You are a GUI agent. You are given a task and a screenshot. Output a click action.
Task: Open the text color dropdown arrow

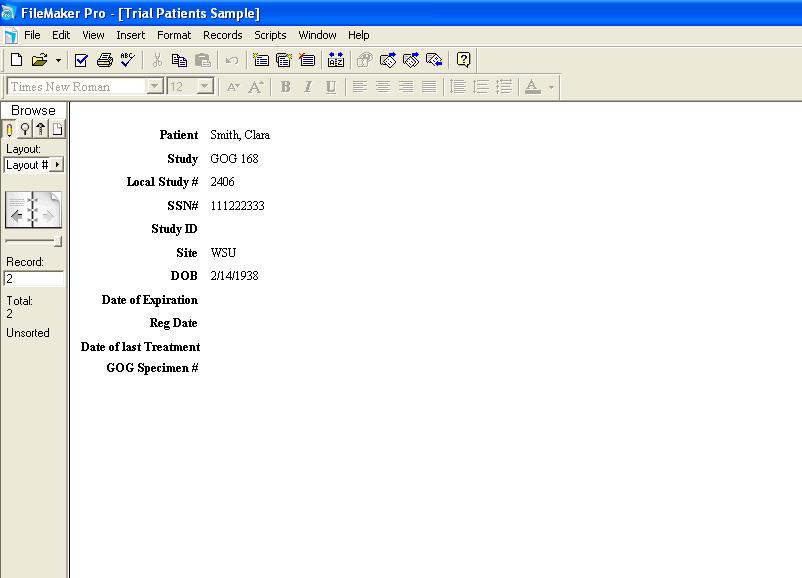click(551, 87)
